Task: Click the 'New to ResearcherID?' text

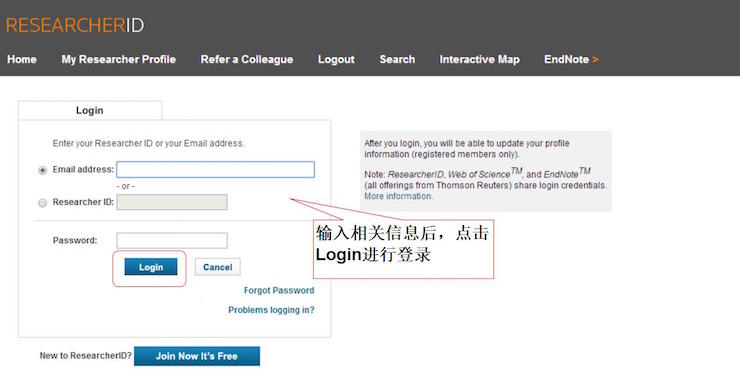Action: (85, 355)
